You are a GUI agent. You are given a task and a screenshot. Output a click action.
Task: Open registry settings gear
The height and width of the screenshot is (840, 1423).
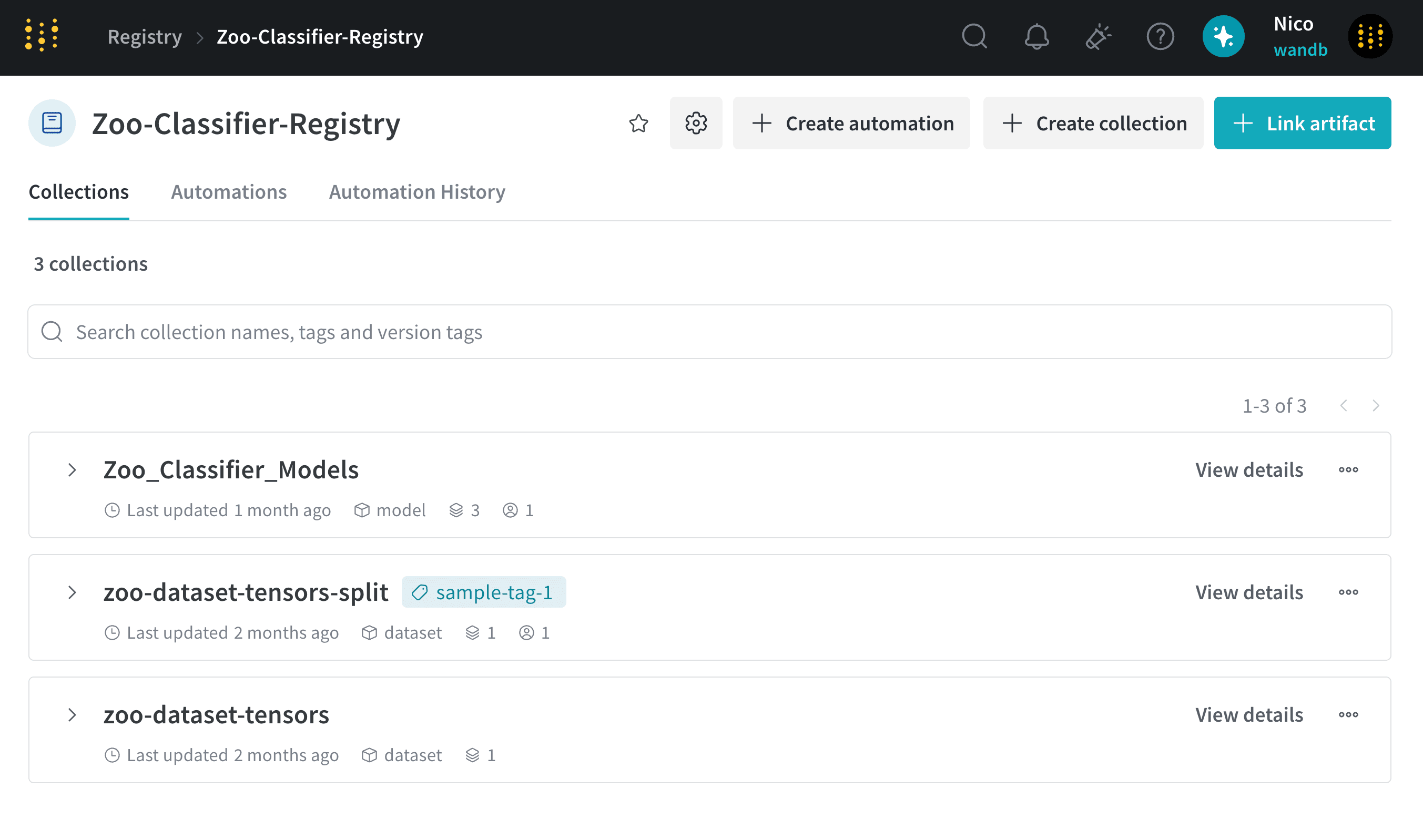696,124
